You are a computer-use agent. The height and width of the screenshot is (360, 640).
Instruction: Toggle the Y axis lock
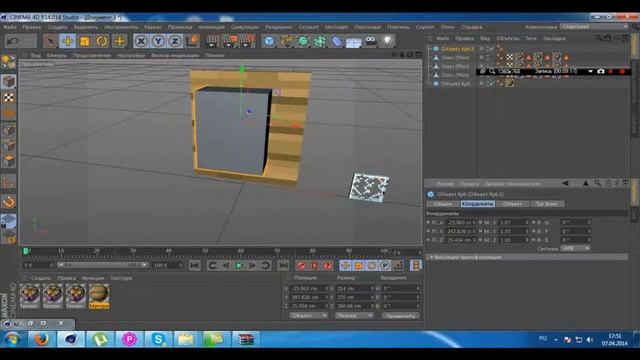[158, 41]
